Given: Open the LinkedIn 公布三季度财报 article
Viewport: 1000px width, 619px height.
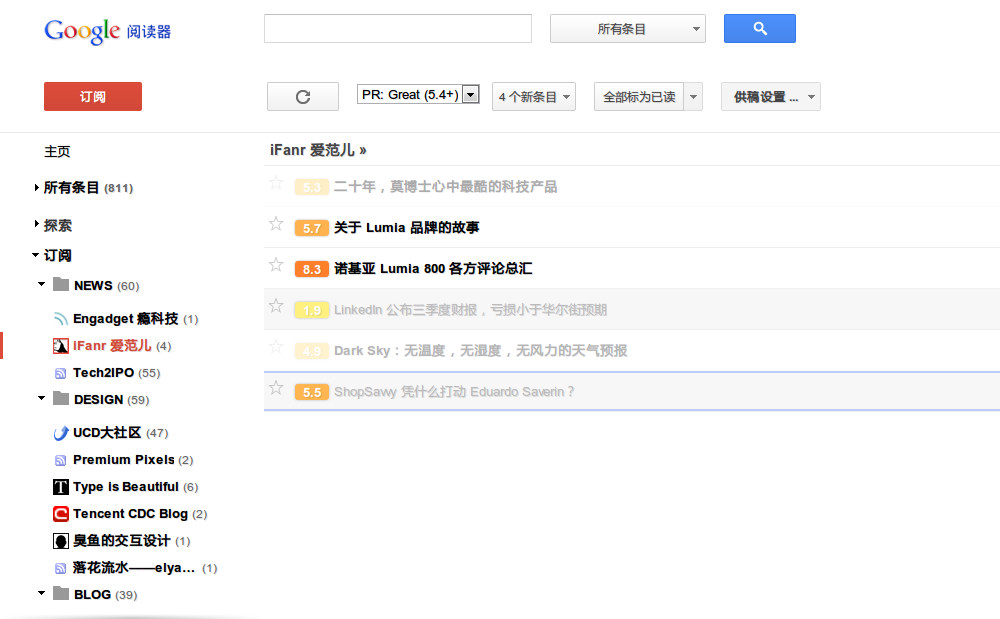Looking at the screenshot, I should coord(470,310).
